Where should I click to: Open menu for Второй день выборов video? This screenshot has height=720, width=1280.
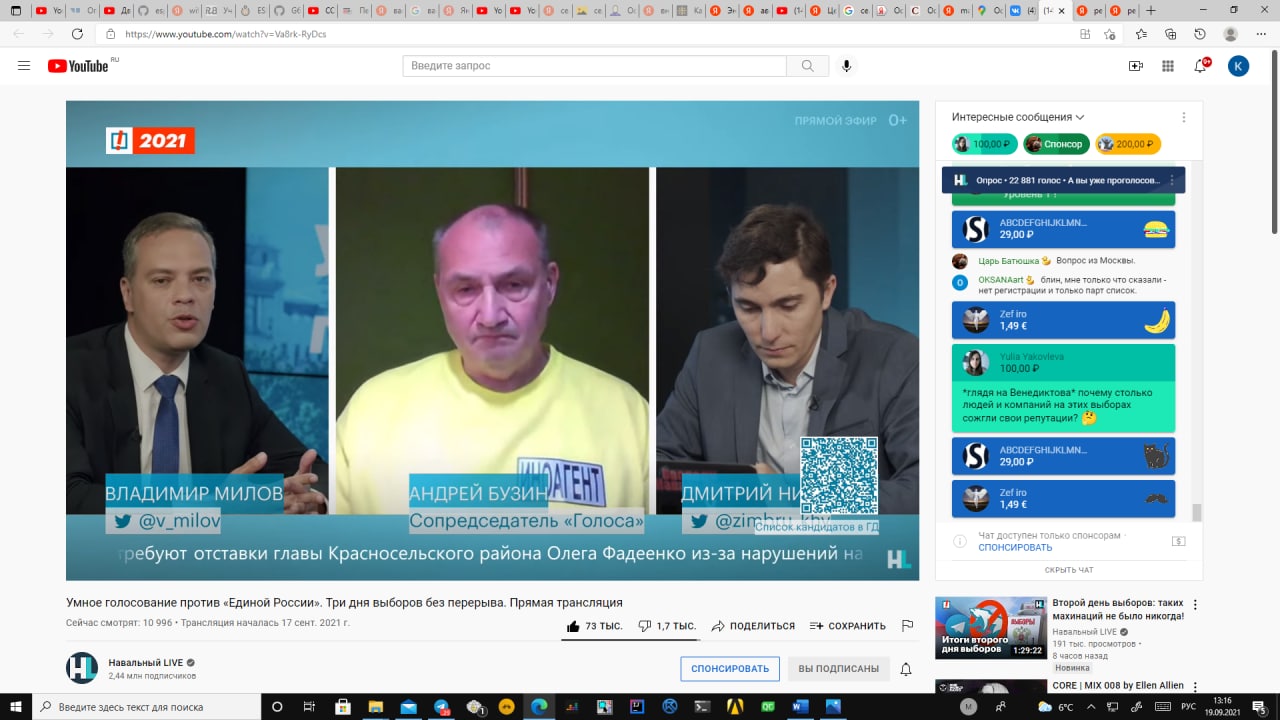click(1195, 605)
